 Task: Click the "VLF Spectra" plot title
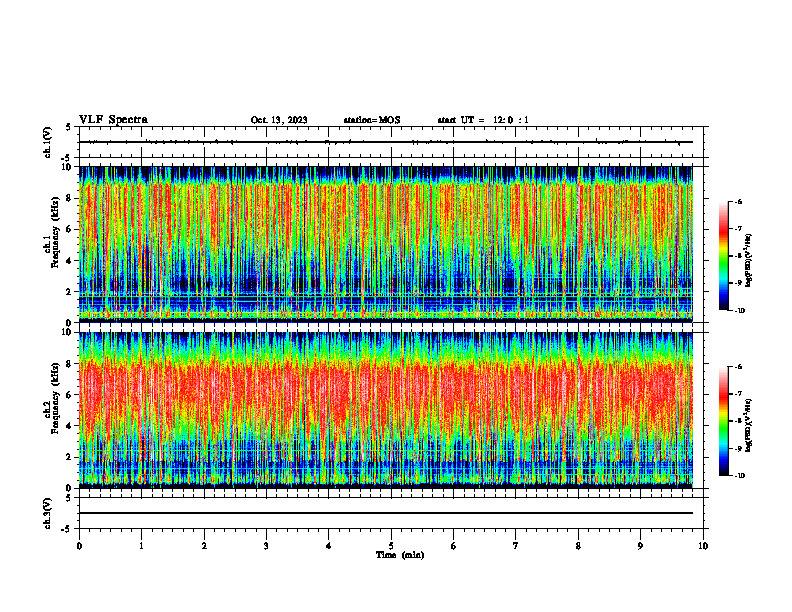tap(113, 120)
